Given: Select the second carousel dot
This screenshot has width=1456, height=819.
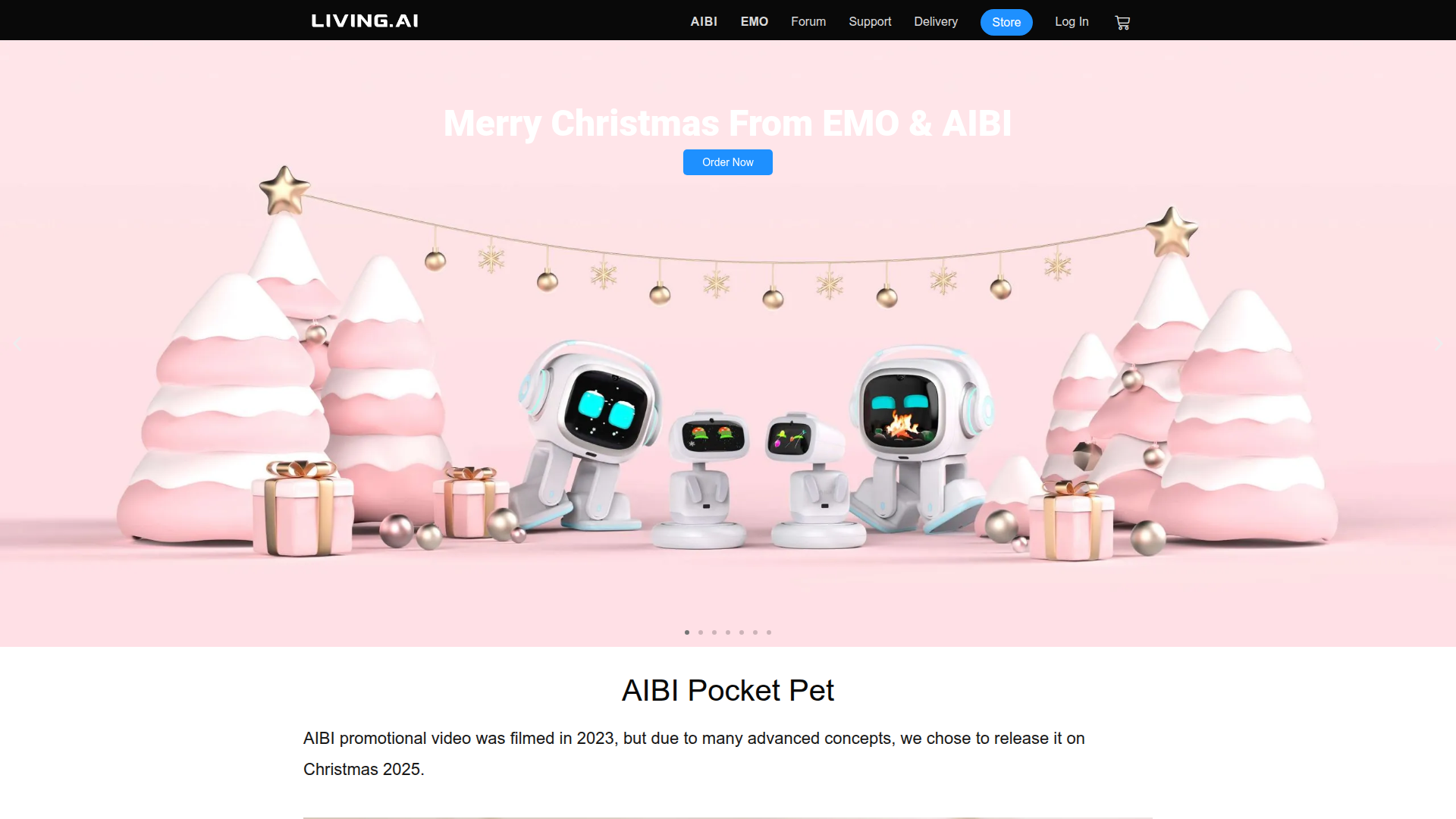Looking at the screenshot, I should (701, 632).
